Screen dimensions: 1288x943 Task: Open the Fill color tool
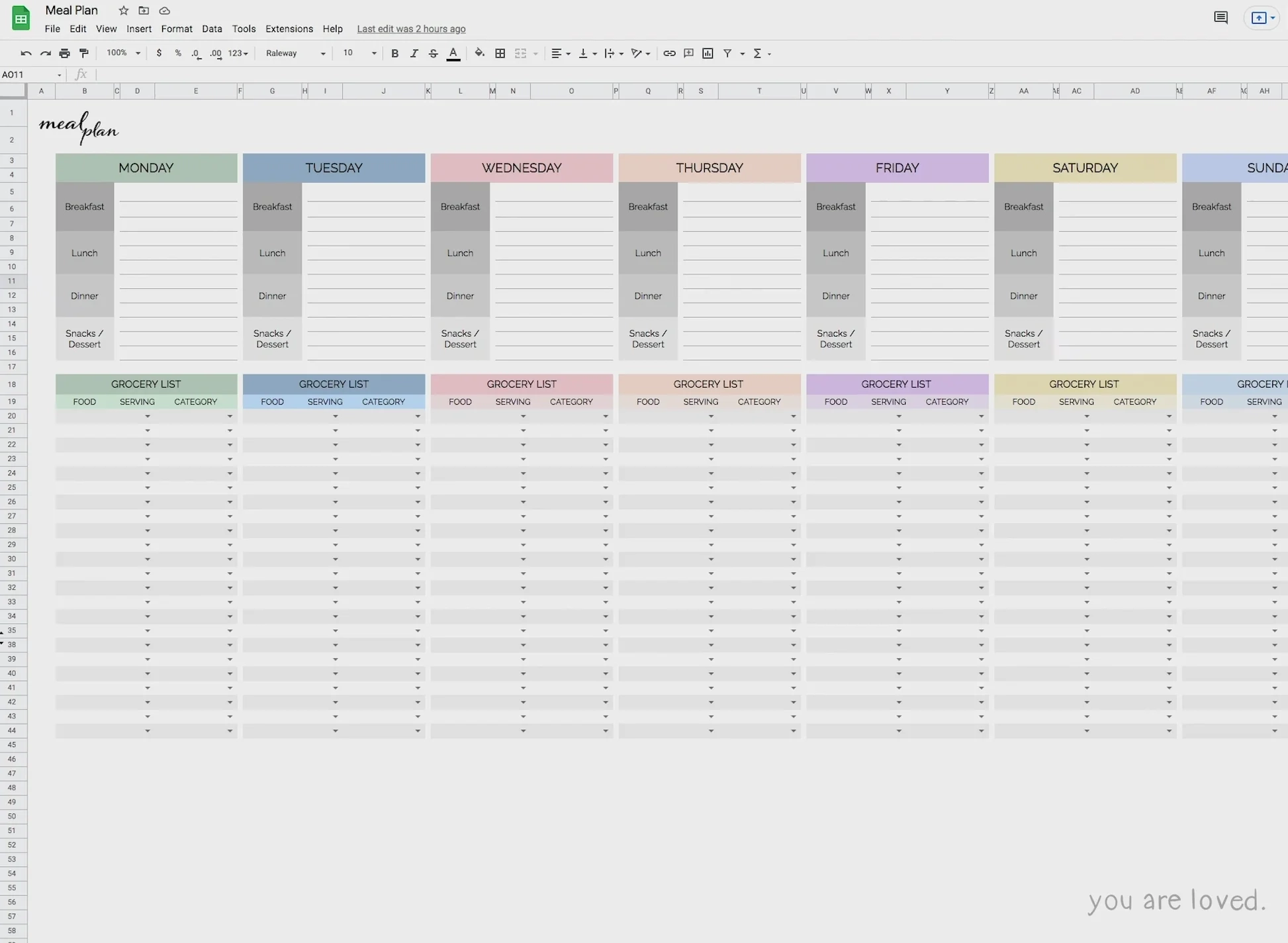pos(479,53)
